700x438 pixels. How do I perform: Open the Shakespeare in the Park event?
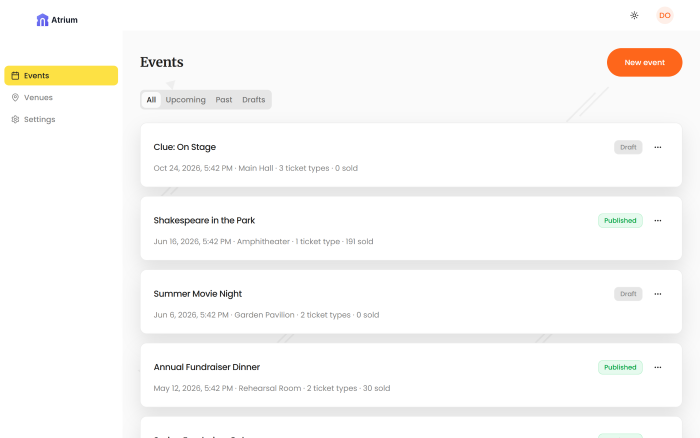pos(212,220)
